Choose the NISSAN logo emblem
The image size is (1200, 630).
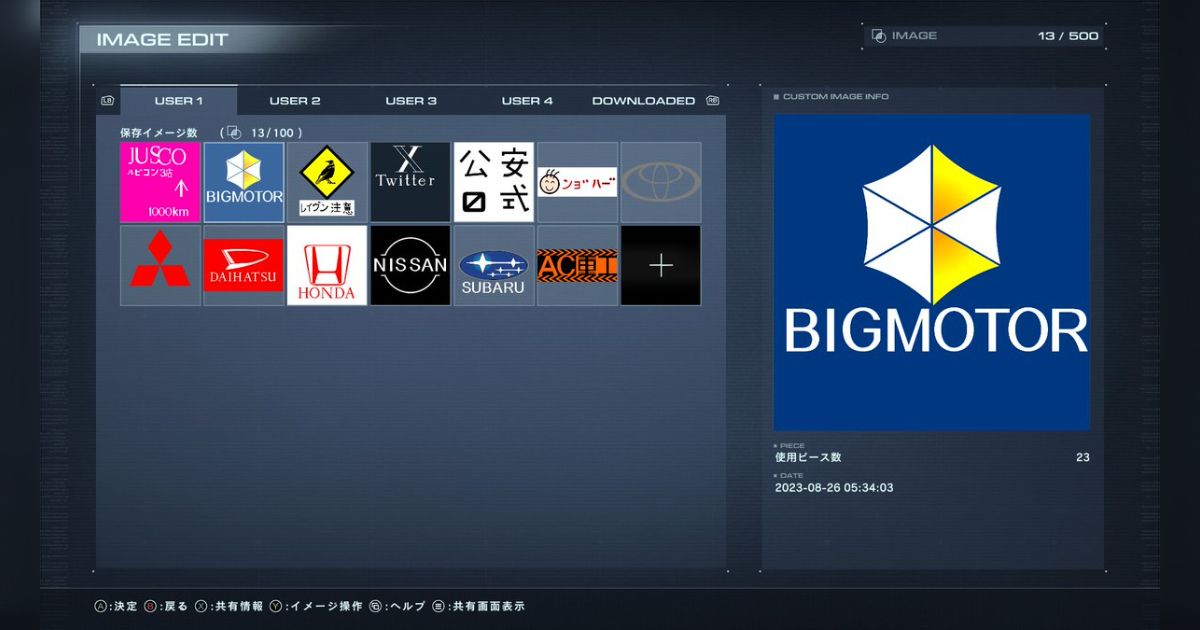[x=410, y=265]
